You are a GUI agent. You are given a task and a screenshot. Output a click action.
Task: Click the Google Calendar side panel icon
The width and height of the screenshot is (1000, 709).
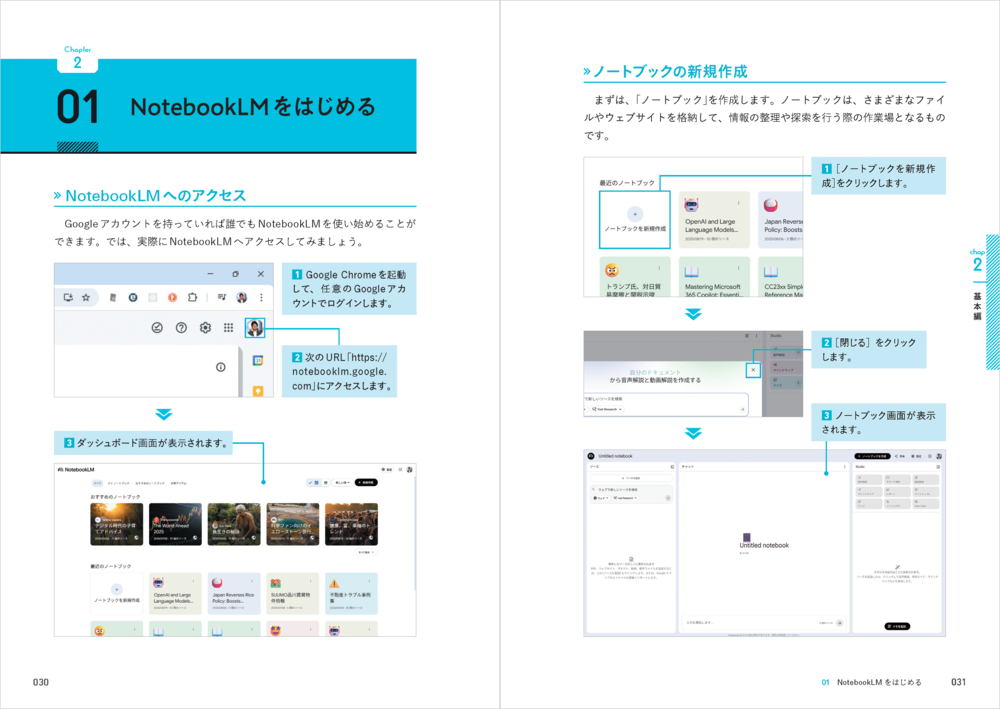(x=257, y=360)
